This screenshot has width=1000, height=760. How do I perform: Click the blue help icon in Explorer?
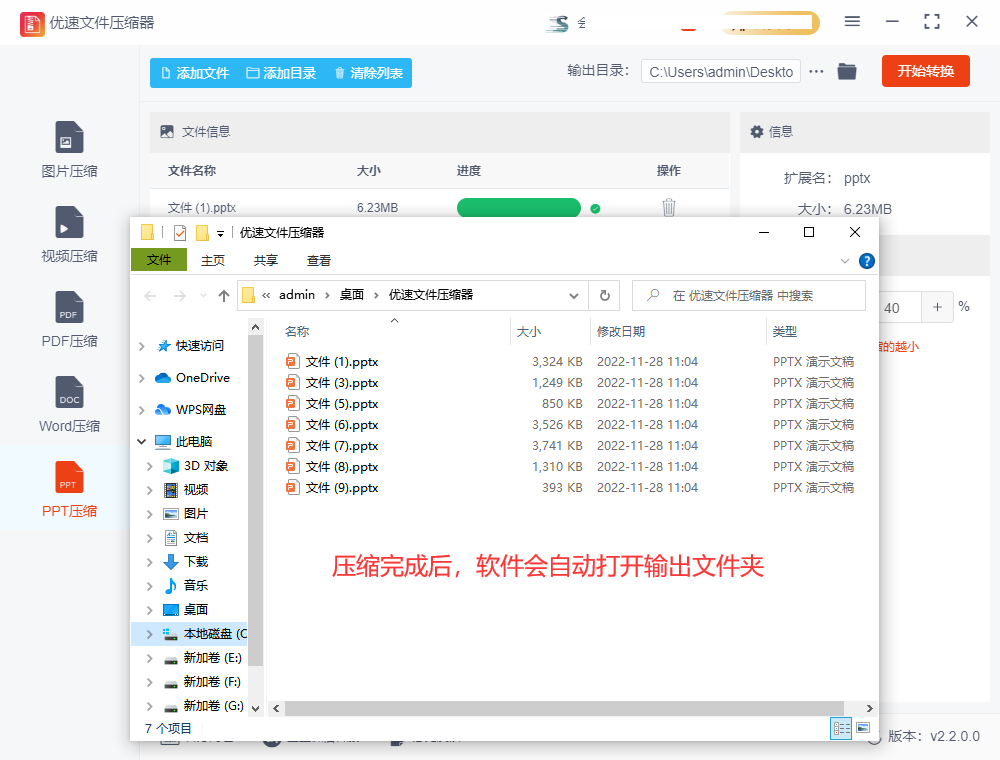click(x=866, y=261)
